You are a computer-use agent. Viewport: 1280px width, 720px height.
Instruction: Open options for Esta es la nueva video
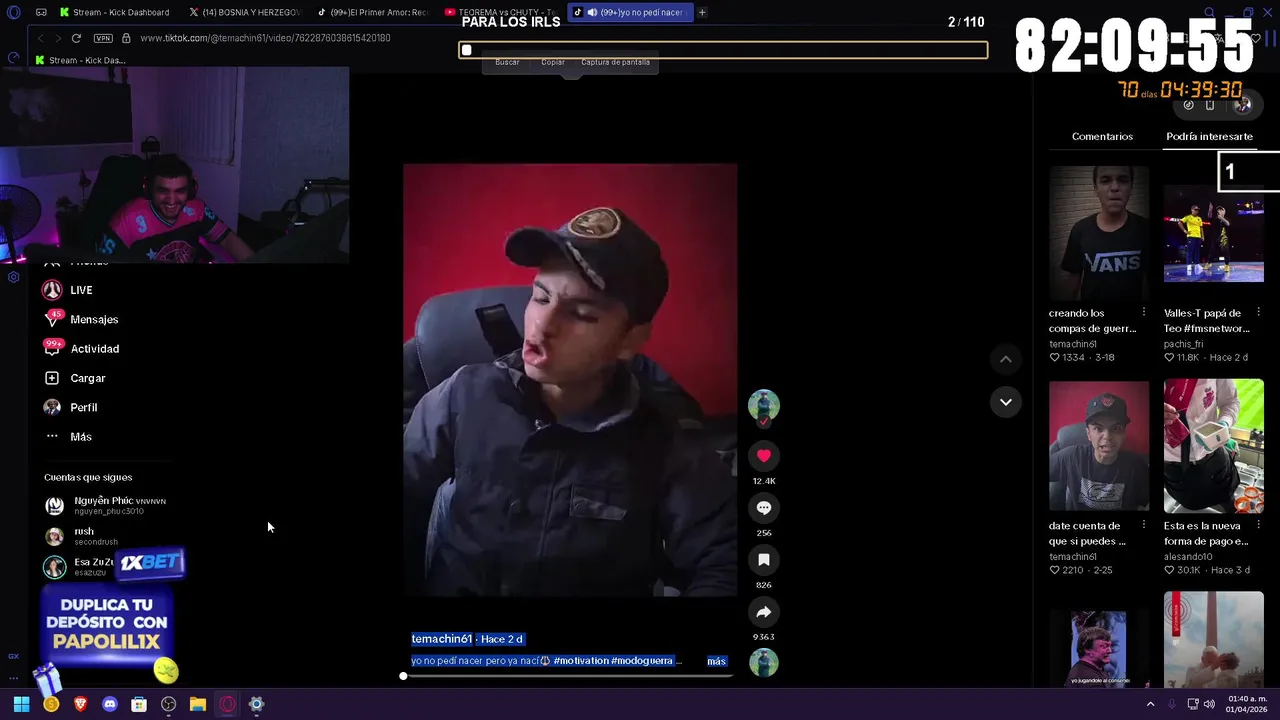pos(1258,526)
